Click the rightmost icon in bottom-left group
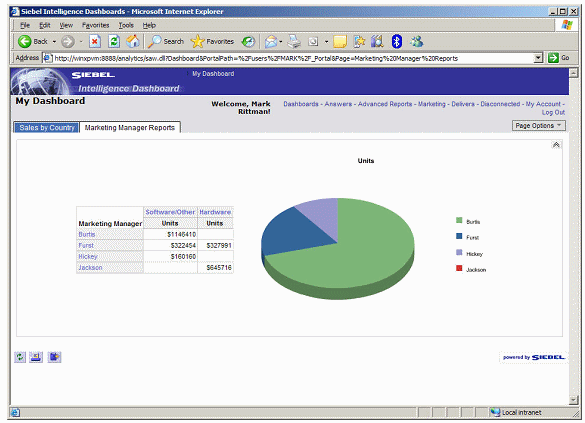Screen dimensions: 585x423 click(54, 357)
